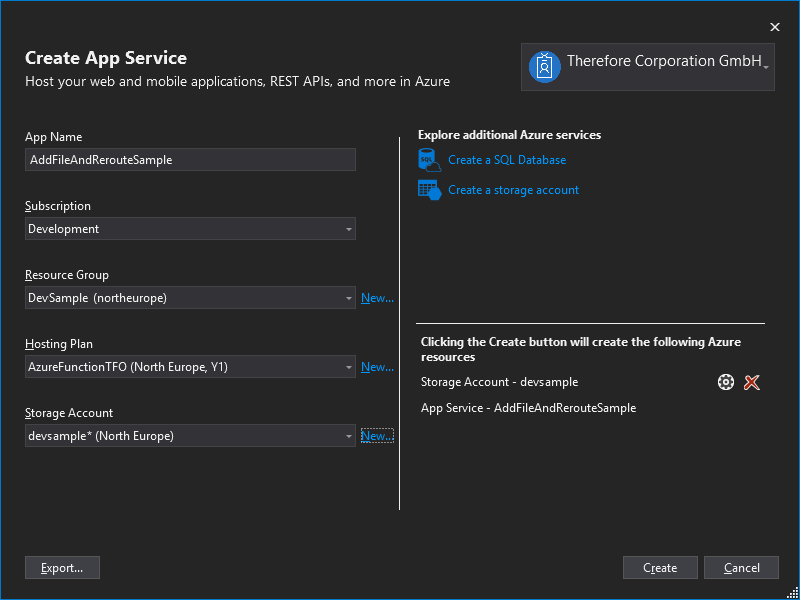The width and height of the screenshot is (800, 600).
Task: Open settings gear for Storage Account devsample
Action: [726, 382]
